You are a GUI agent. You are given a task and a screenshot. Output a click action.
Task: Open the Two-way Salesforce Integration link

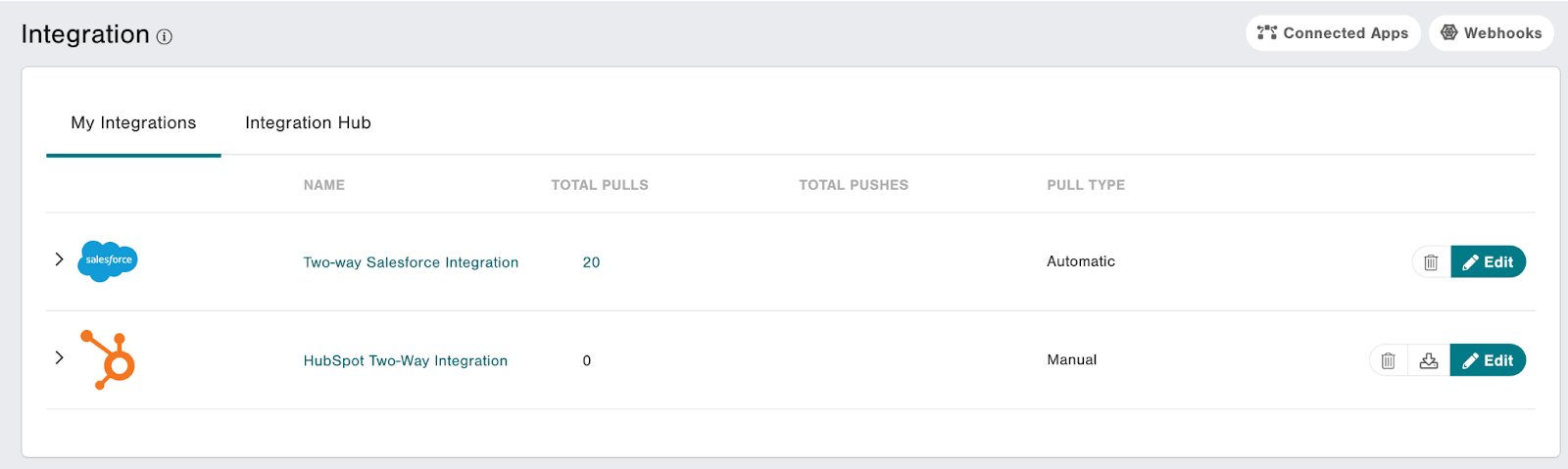click(x=411, y=262)
